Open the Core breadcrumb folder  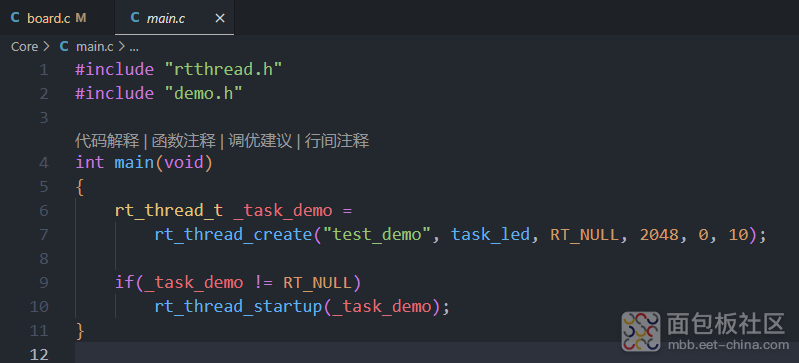[24, 46]
